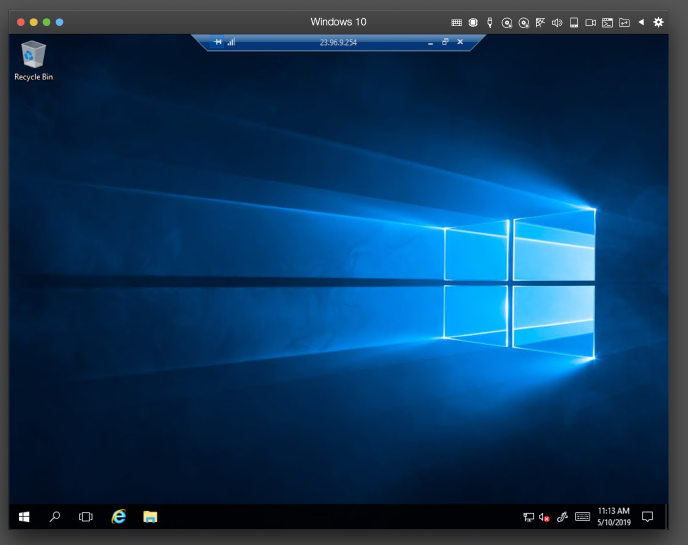Open the Action Center notifications icon
Image resolution: width=688 pixels, height=545 pixels.
pyautogui.click(x=648, y=517)
